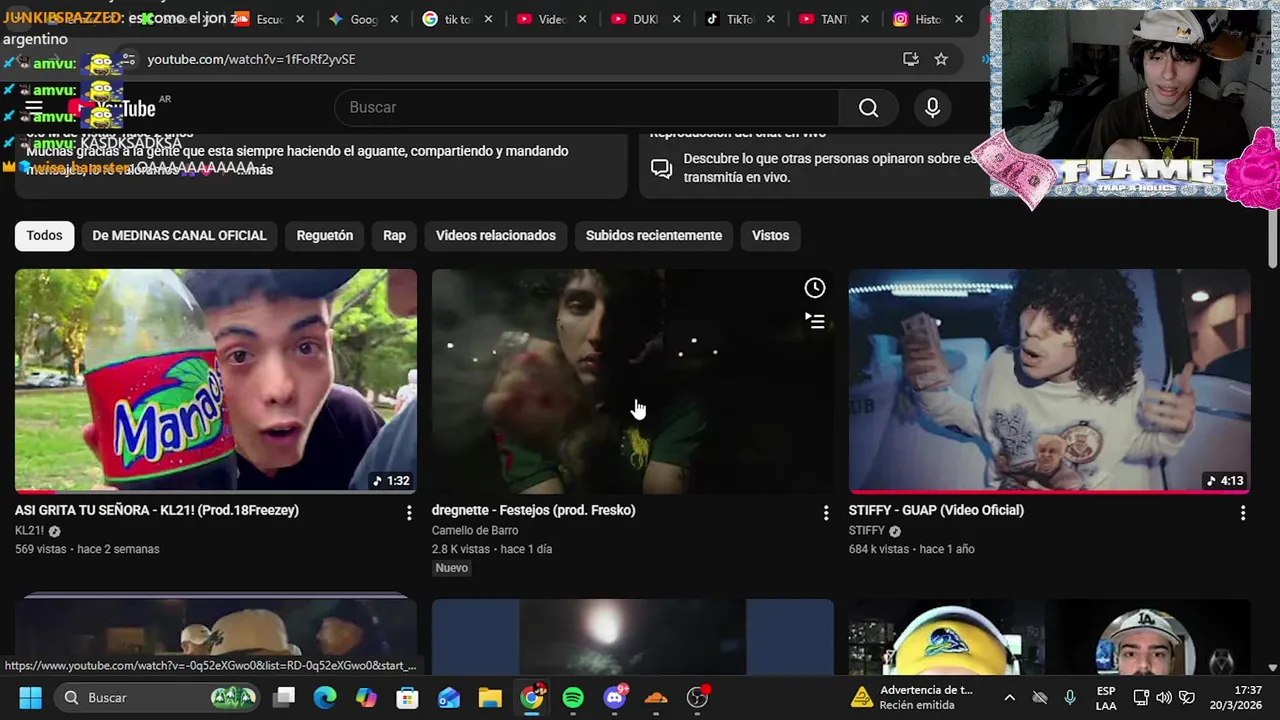
Task: Open title dregnette - Festejos (prod. Fresko)
Action: [534, 510]
